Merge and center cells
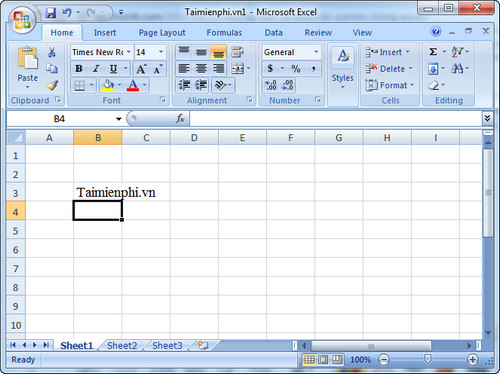The width and height of the screenshot is (500, 374). click(x=238, y=69)
